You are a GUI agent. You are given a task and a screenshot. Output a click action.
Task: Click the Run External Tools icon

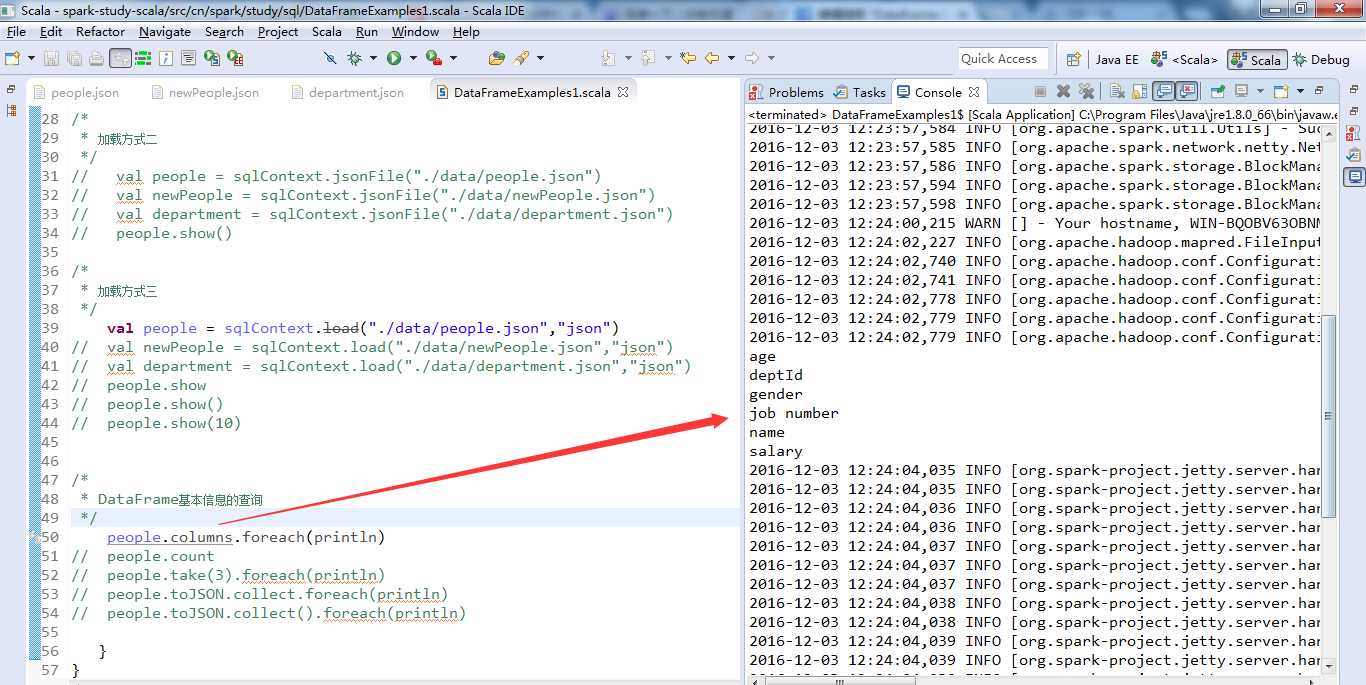[x=434, y=58]
